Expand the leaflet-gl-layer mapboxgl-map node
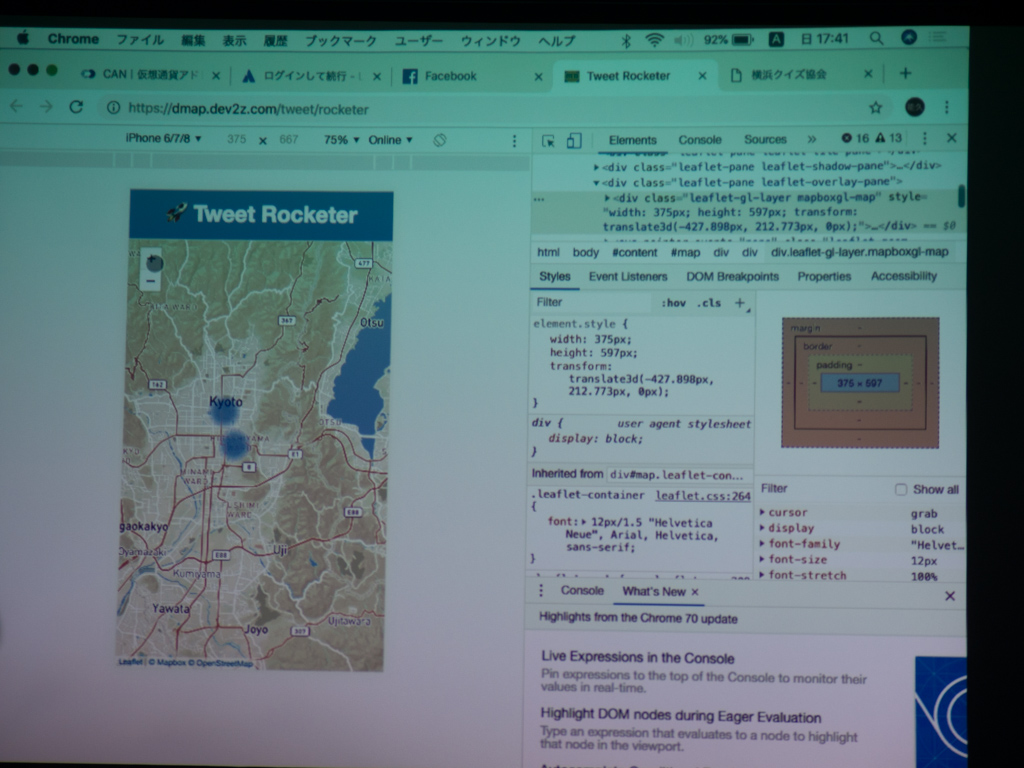The width and height of the screenshot is (1024, 768). (607, 197)
